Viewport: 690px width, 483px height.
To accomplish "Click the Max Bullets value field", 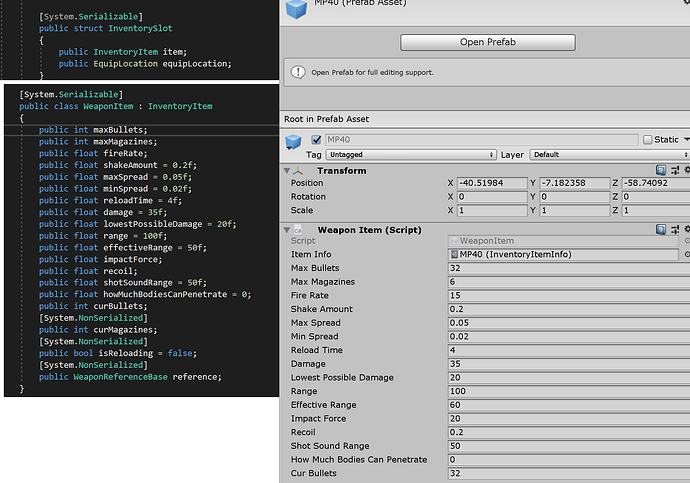I will pos(565,268).
